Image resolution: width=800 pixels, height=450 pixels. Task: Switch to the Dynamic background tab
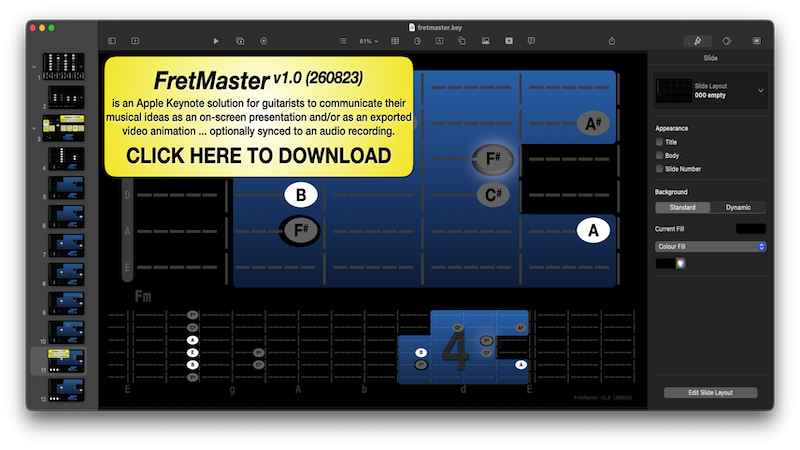click(738, 207)
